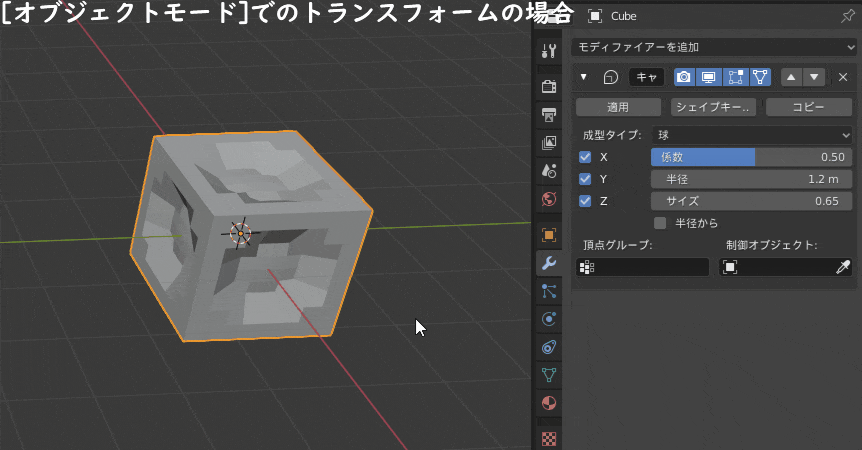
Task: Click the シェイプキー button
Action: tap(713, 107)
